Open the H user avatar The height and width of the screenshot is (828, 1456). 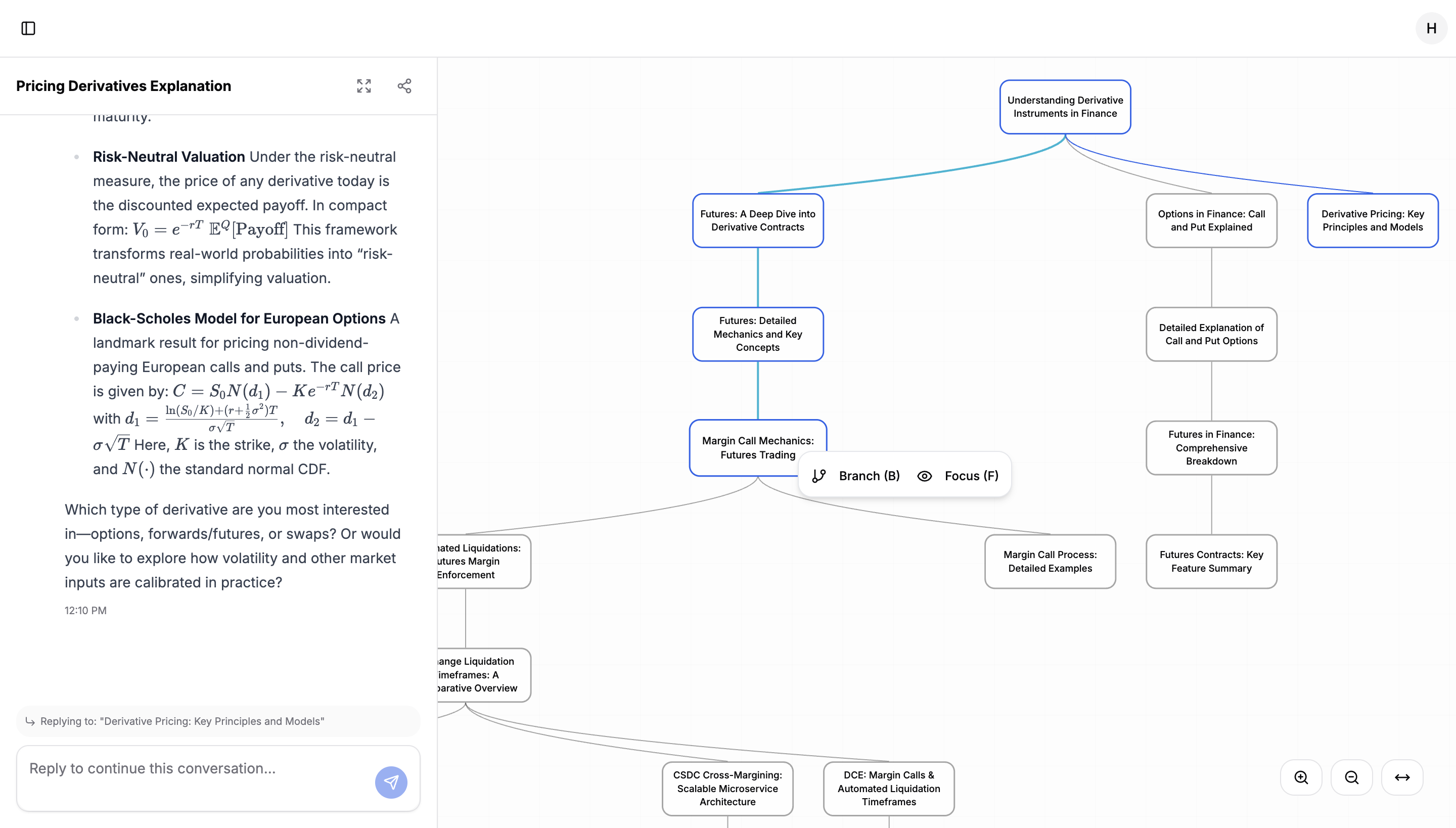coord(1431,28)
